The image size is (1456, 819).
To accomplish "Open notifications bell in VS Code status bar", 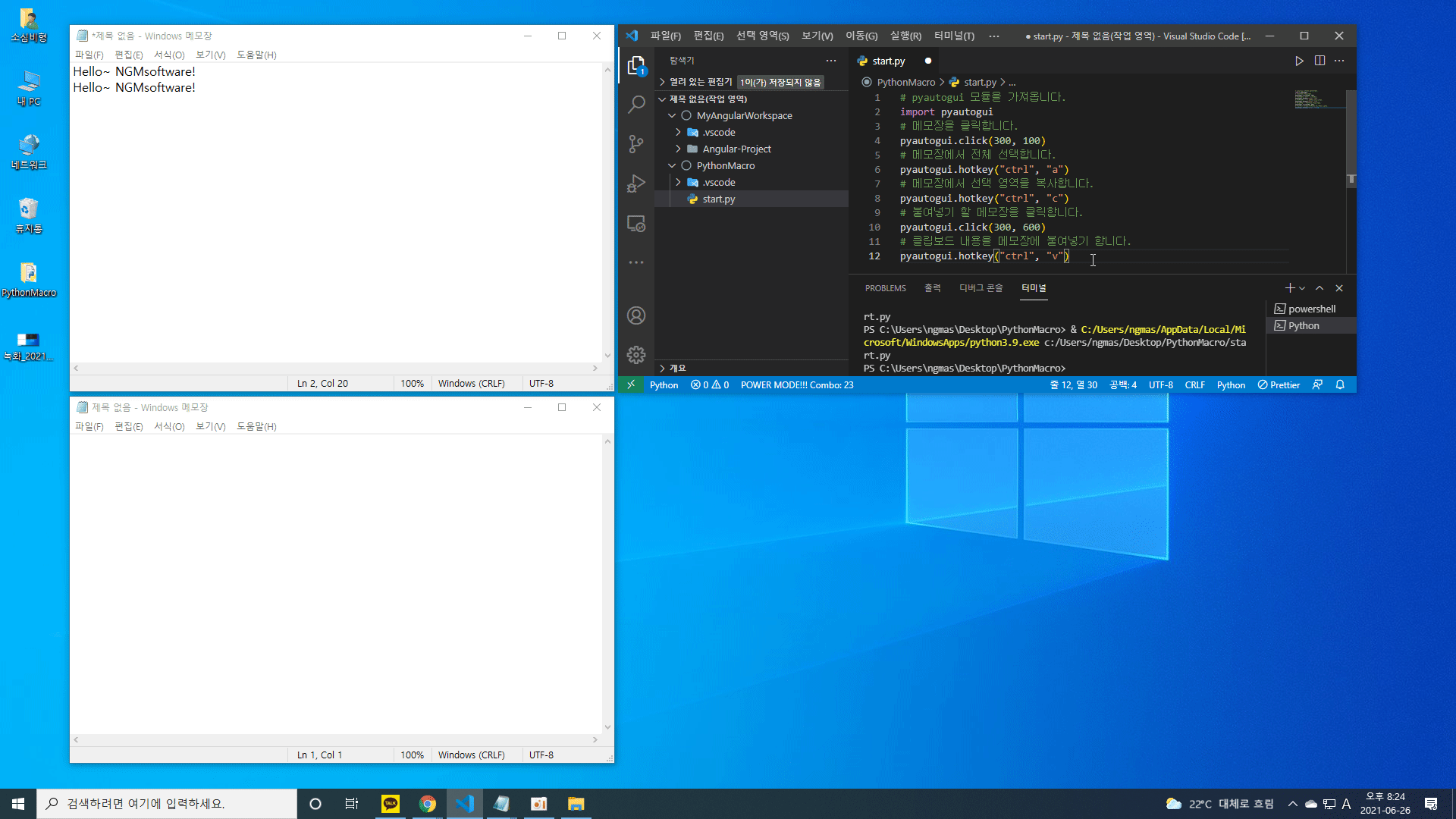I will (x=1340, y=385).
